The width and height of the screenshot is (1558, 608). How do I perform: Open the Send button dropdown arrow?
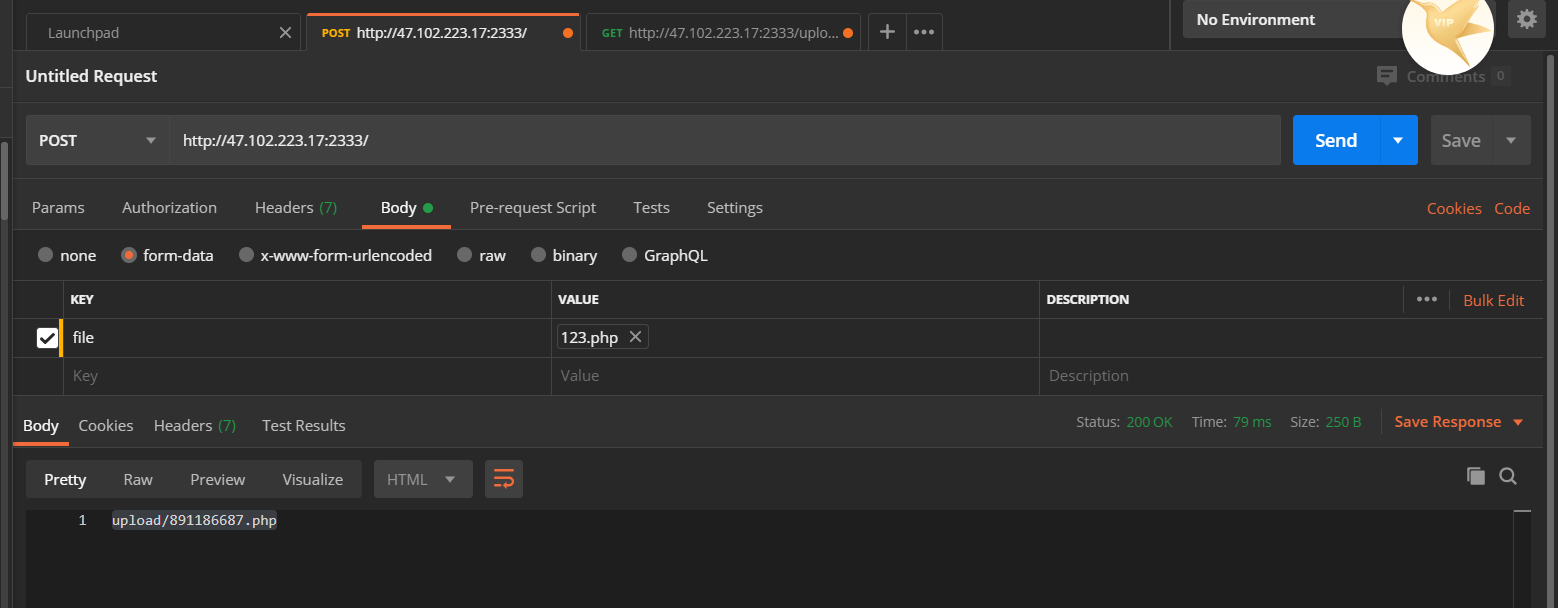click(x=1398, y=140)
